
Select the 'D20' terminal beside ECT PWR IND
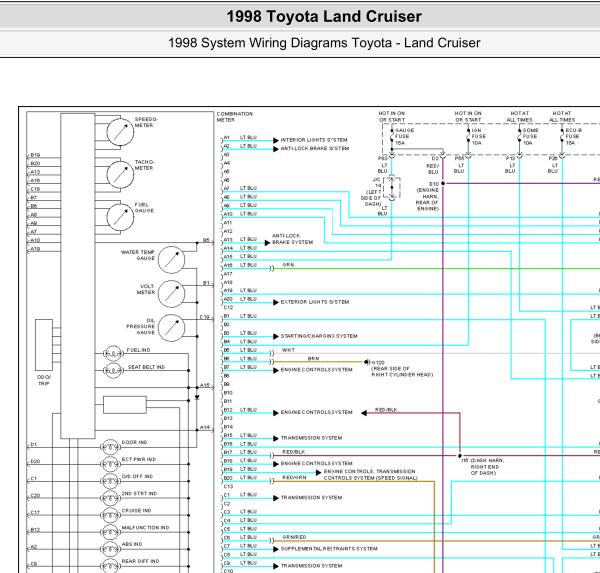(35, 461)
